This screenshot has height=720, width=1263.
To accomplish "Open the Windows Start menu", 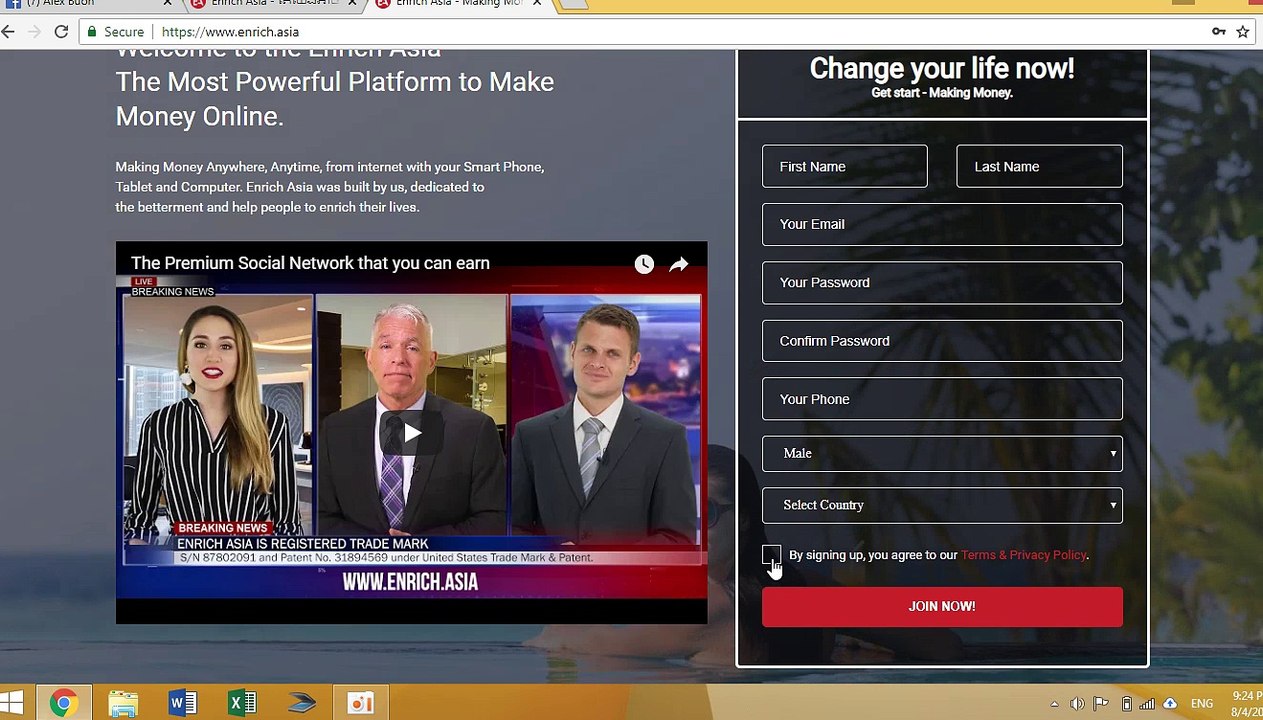I will 12,703.
